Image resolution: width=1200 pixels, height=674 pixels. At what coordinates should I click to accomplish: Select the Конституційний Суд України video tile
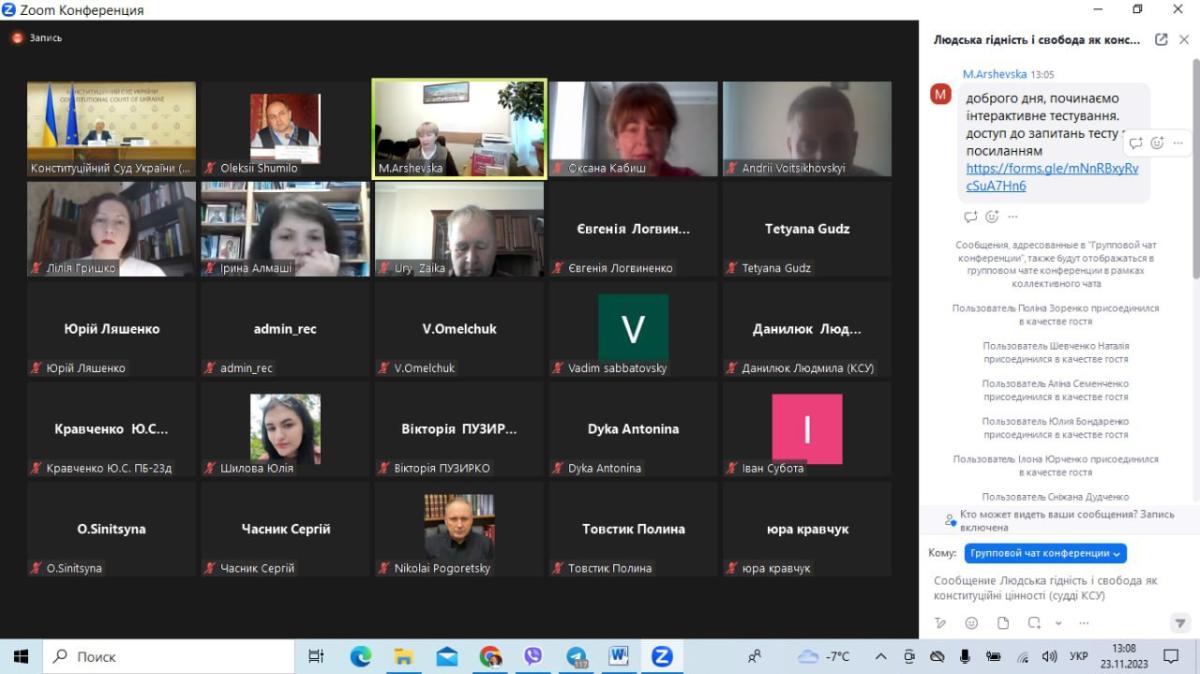[111, 129]
